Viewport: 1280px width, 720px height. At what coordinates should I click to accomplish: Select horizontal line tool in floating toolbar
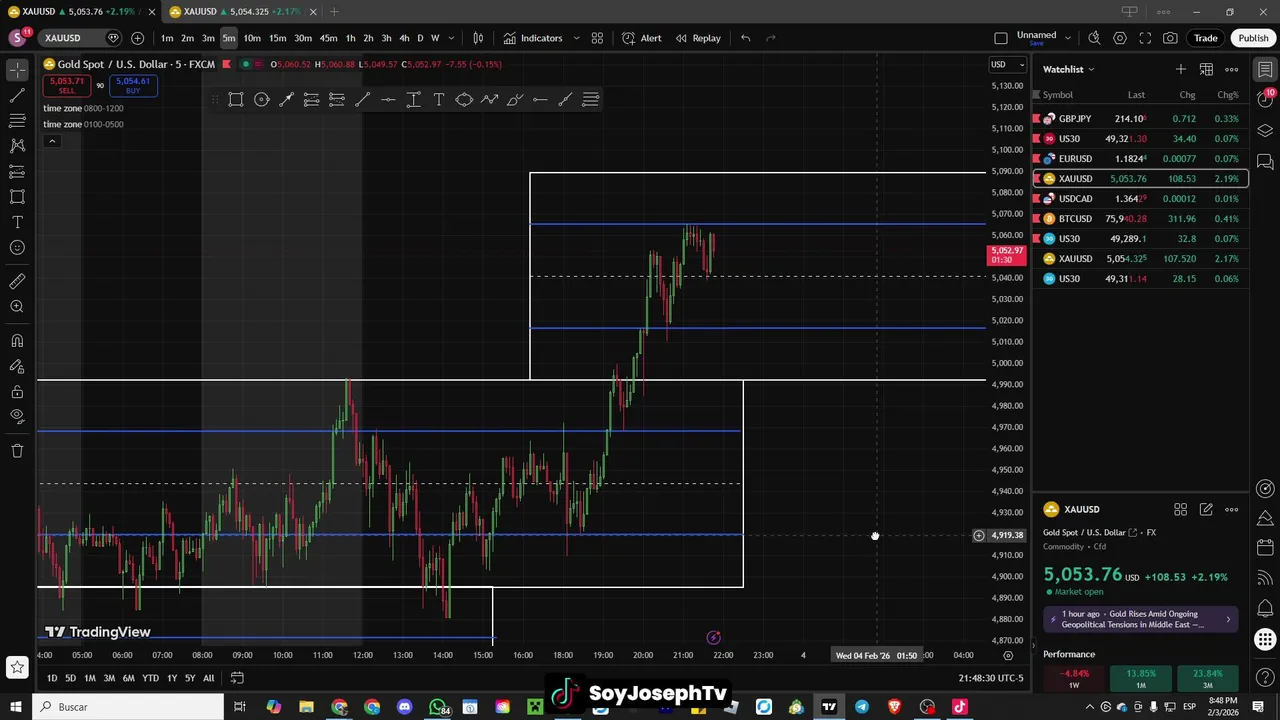pos(388,99)
